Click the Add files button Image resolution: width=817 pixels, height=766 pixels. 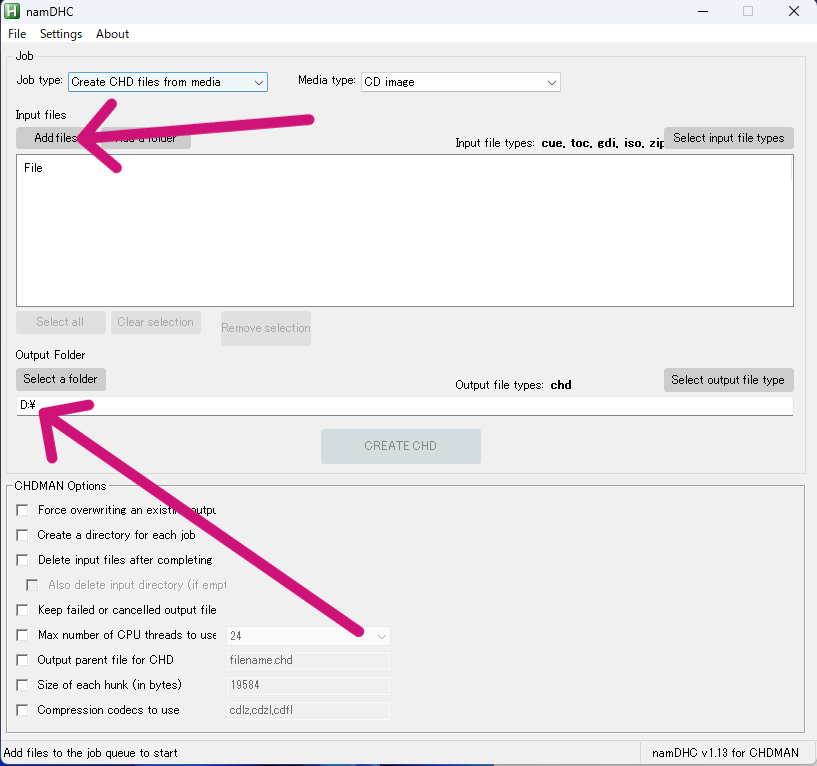point(56,138)
